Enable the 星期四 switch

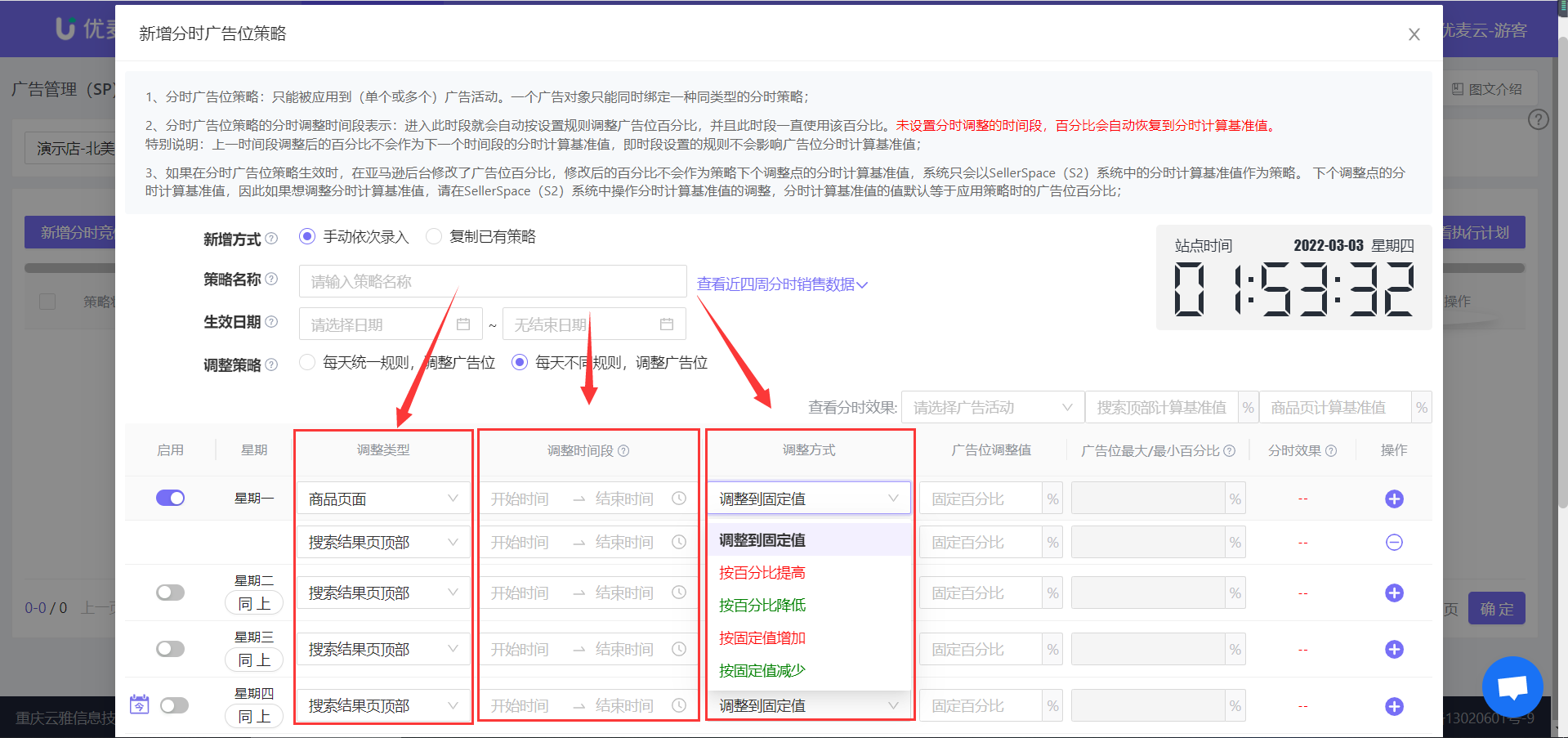click(x=174, y=705)
